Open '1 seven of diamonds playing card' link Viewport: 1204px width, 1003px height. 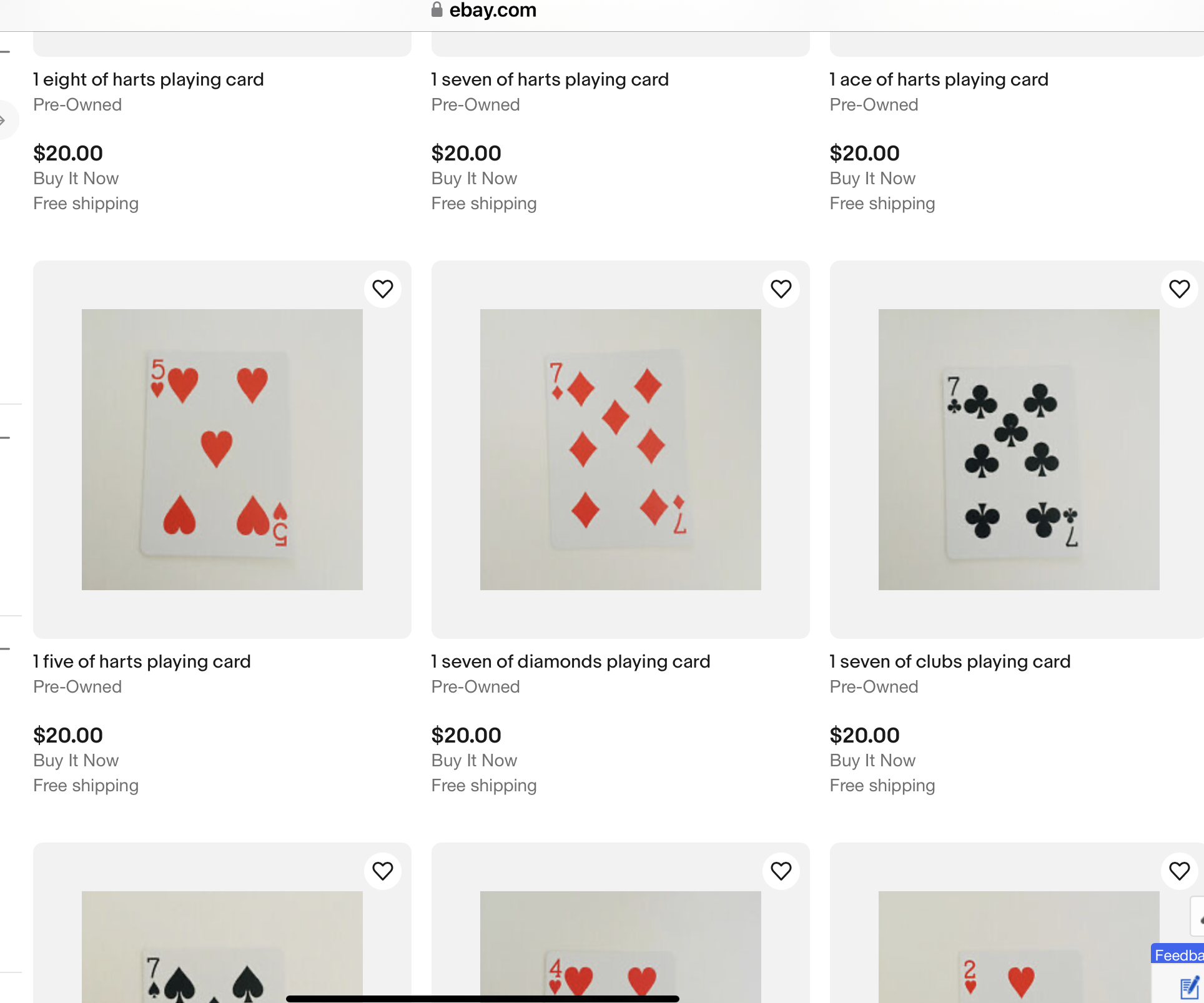tap(570, 661)
